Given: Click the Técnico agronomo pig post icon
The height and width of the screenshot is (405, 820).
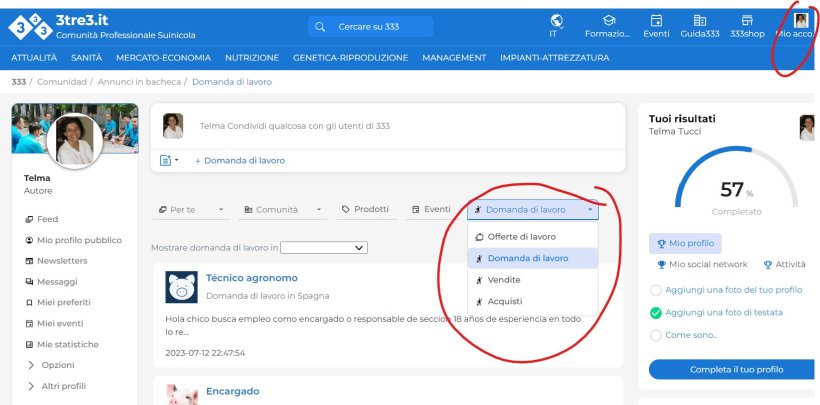Looking at the screenshot, I should tap(181, 287).
